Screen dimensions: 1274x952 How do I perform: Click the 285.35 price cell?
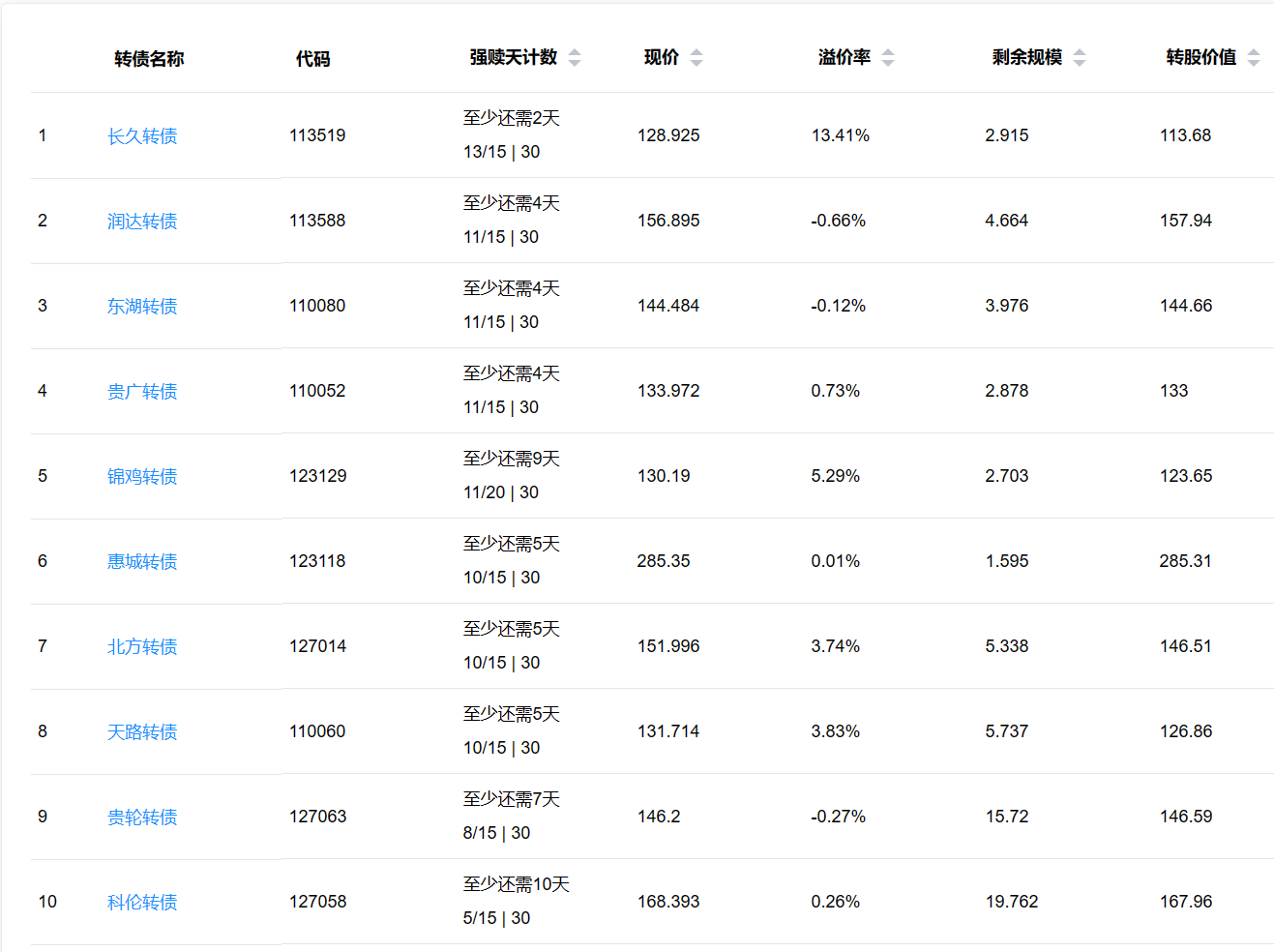tap(664, 561)
